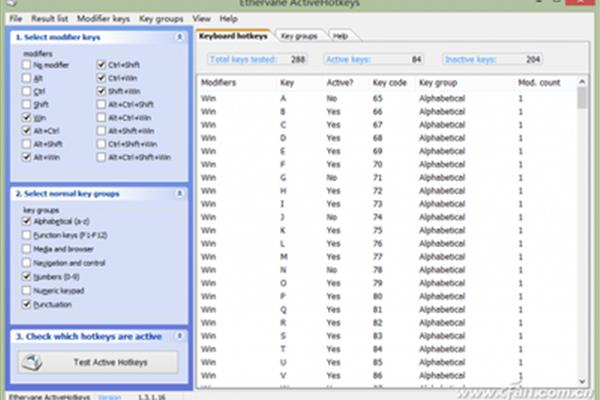Image resolution: width=600 pixels, height=400 pixels.
Task: Select the Active keys value 84
Action: point(416,59)
